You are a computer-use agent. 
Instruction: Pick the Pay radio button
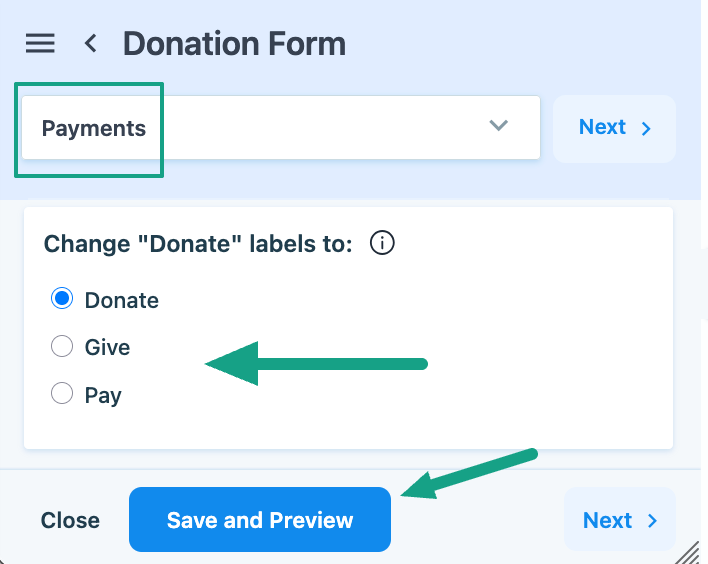click(62, 394)
